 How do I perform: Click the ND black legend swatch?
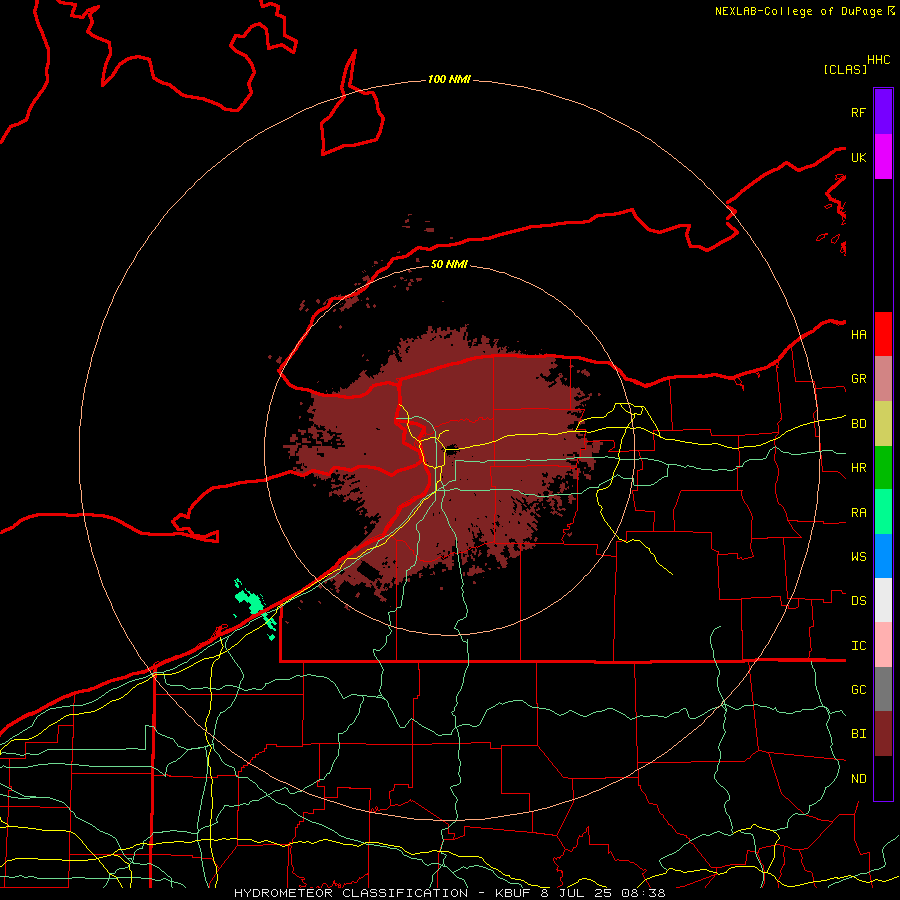pyautogui.click(x=883, y=778)
